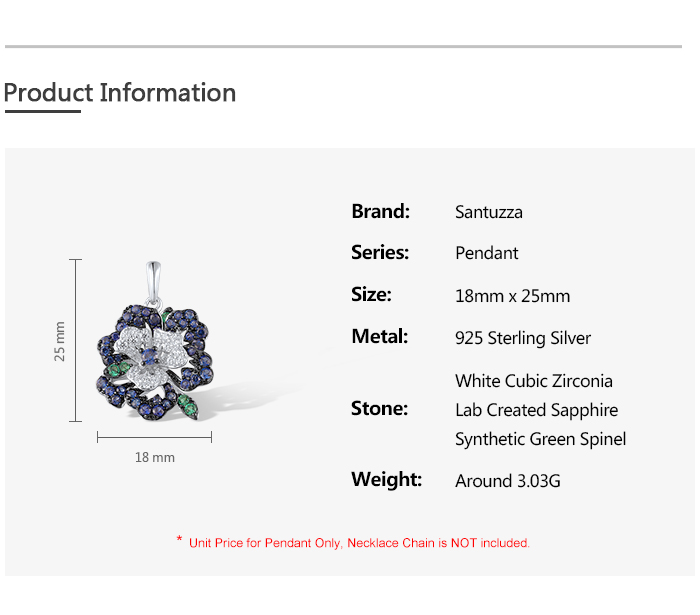This screenshot has width=700, height=615.
Task: Click the Santuzza brand name
Action: (488, 212)
